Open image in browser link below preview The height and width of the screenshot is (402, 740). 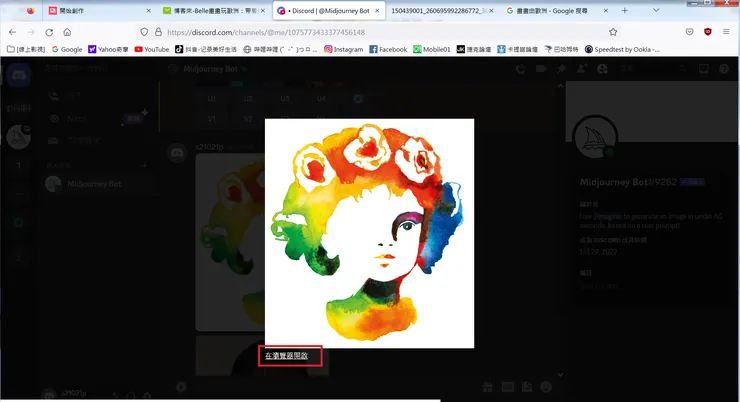[x=286, y=356]
